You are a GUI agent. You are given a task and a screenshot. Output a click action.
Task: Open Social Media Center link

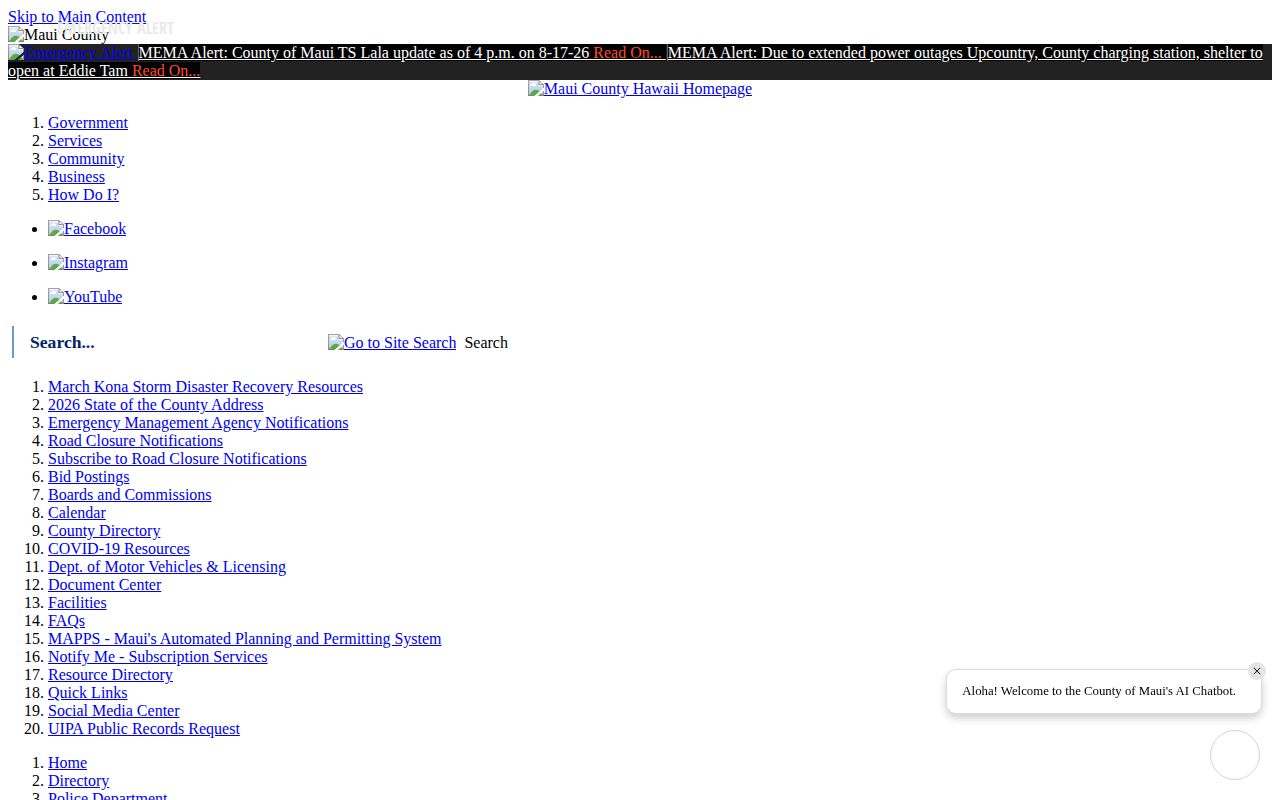pos(113,711)
